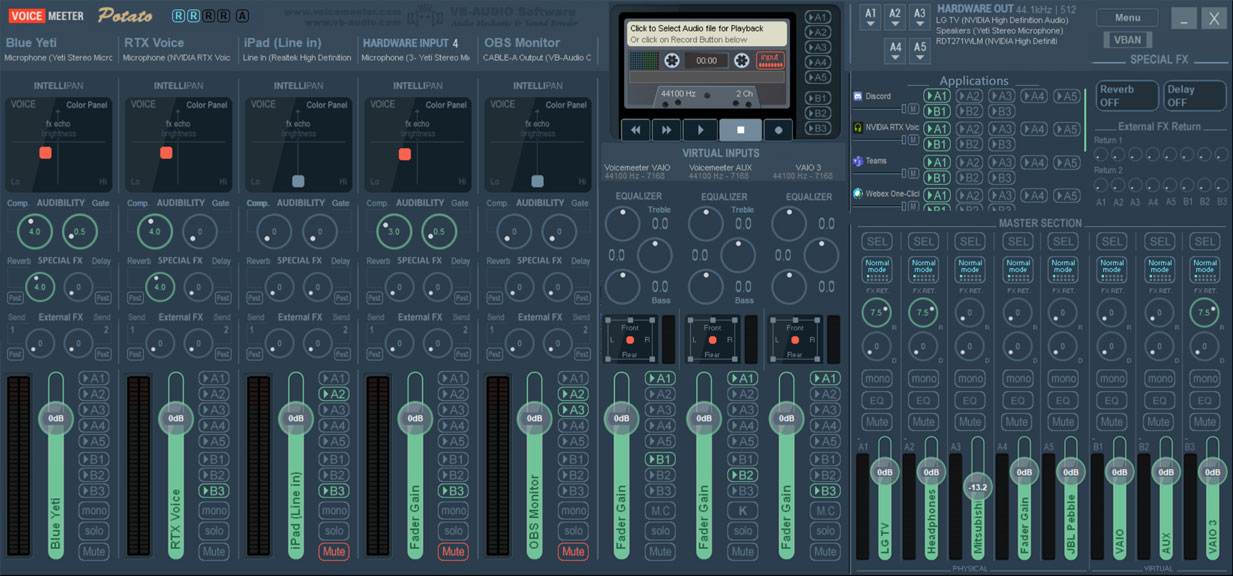The height and width of the screenshot is (576, 1233).
Task: Click the K button on Voicemeeter AUX
Action: pyautogui.click(x=742, y=510)
